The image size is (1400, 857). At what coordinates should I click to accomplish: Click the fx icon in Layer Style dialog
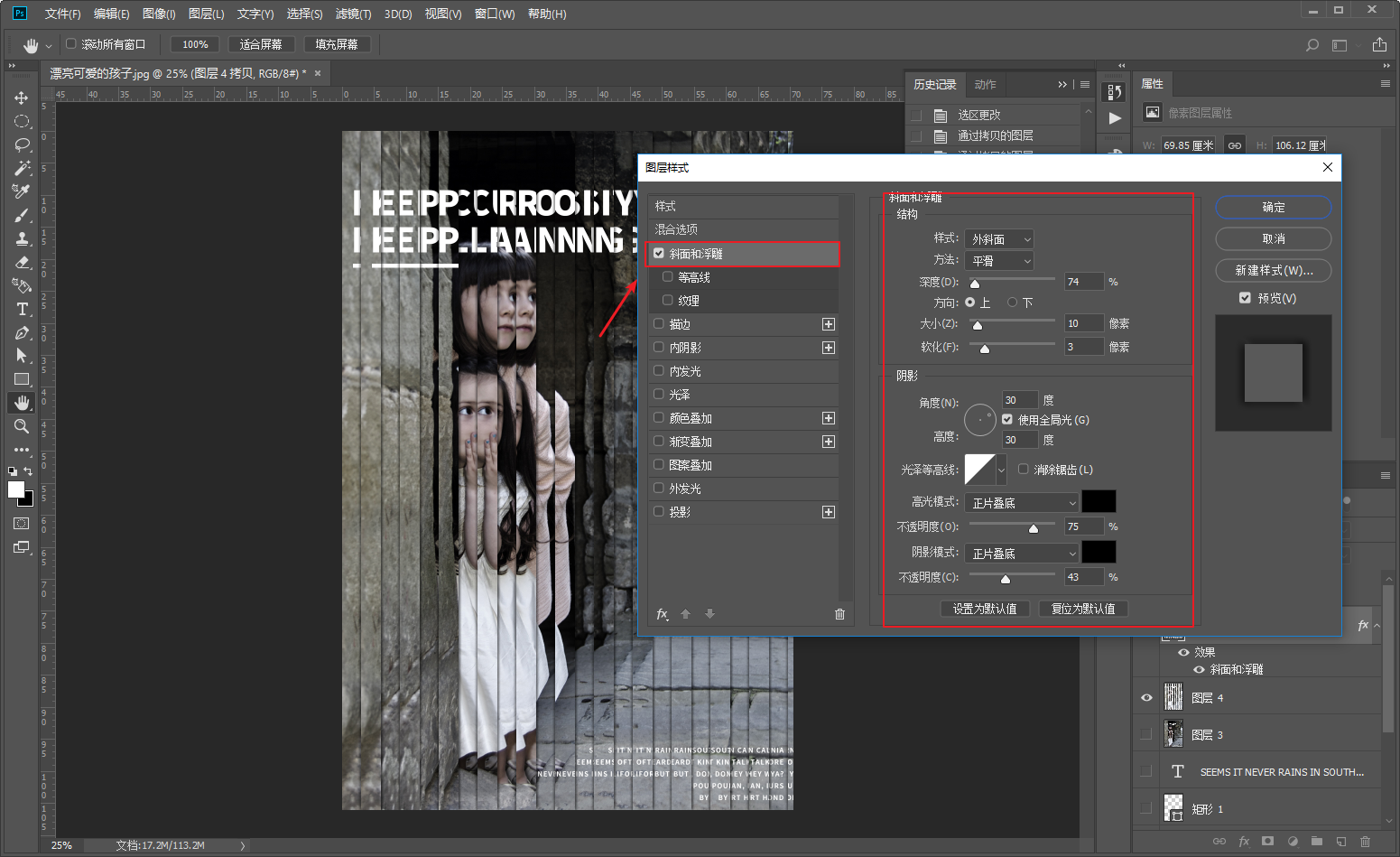(663, 614)
